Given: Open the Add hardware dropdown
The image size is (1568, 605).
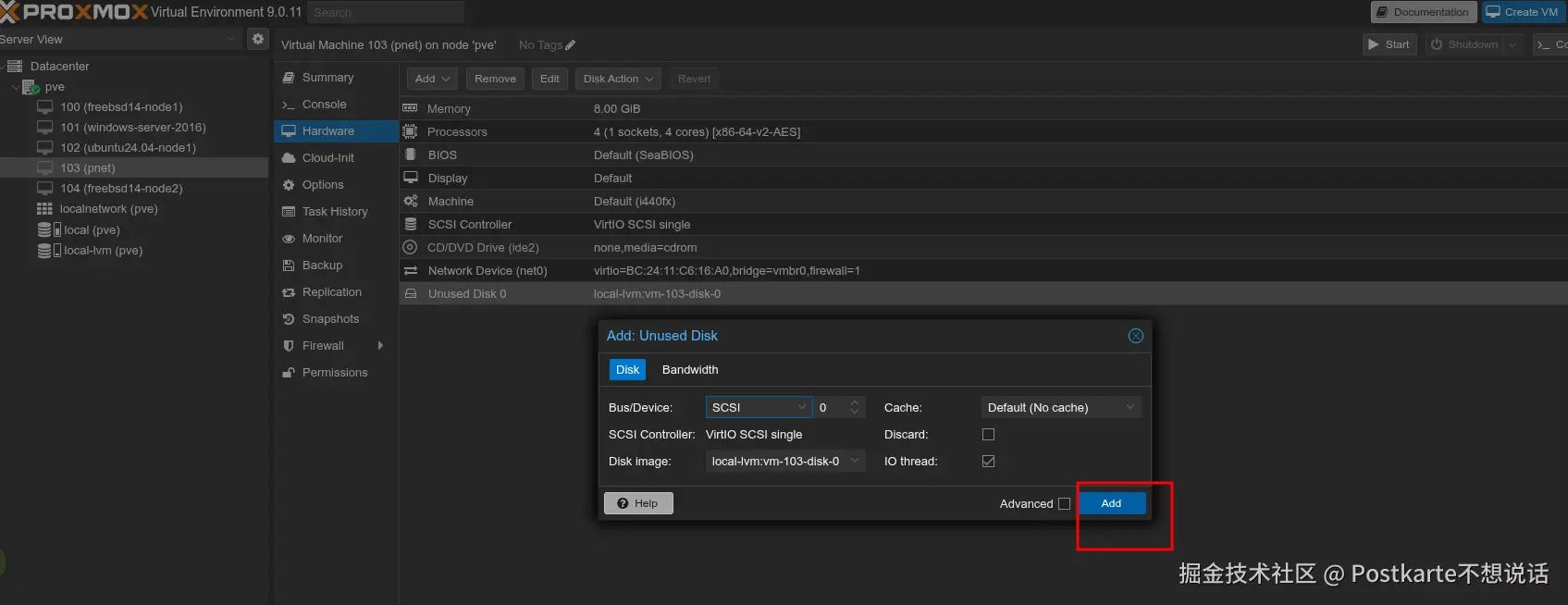Looking at the screenshot, I should click(432, 79).
